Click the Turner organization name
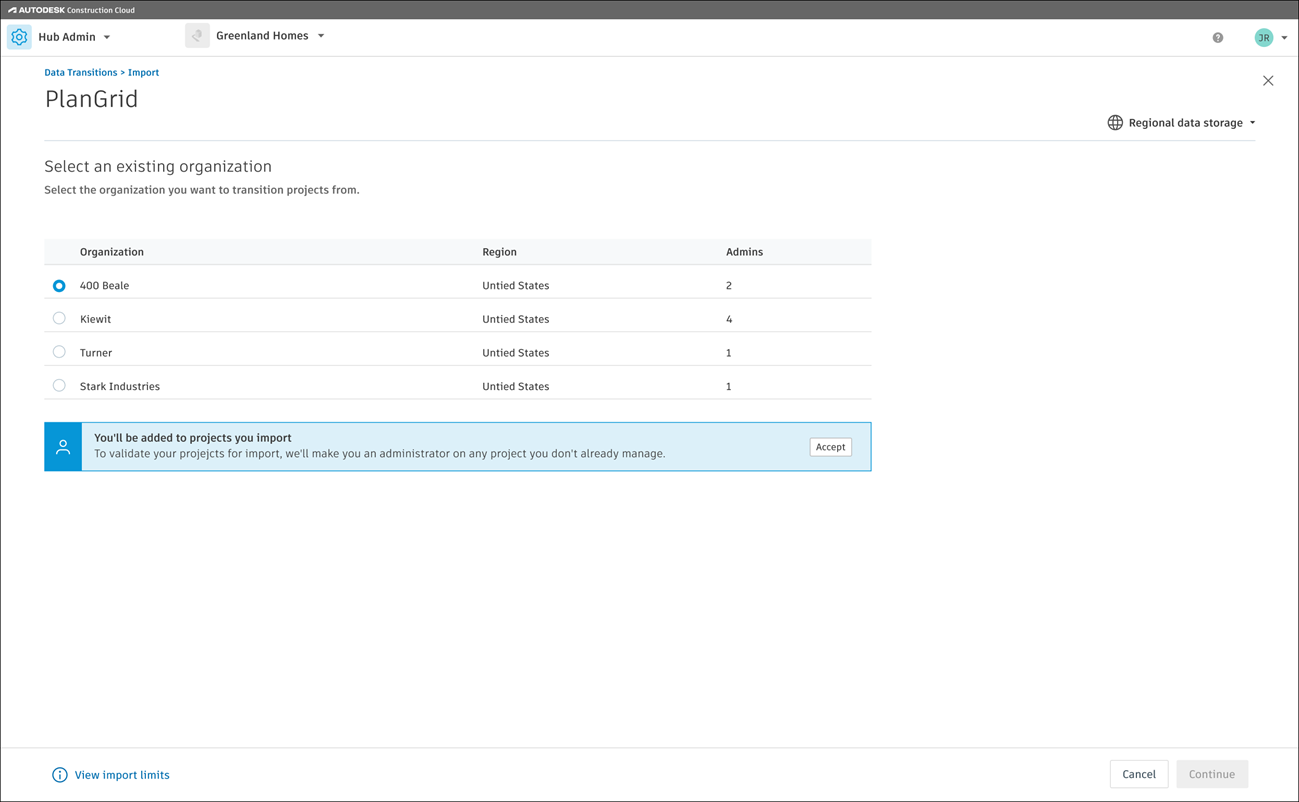The height and width of the screenshot is (802, 1299). [x=96, y=353]
